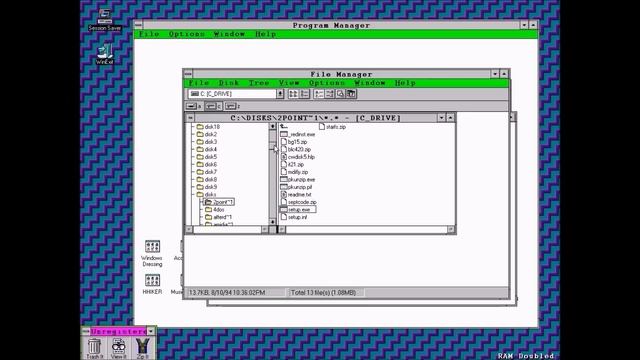Click tree pane scrollbar up arrow
This screenshot has width=640, height=360.
coord(273,127)
